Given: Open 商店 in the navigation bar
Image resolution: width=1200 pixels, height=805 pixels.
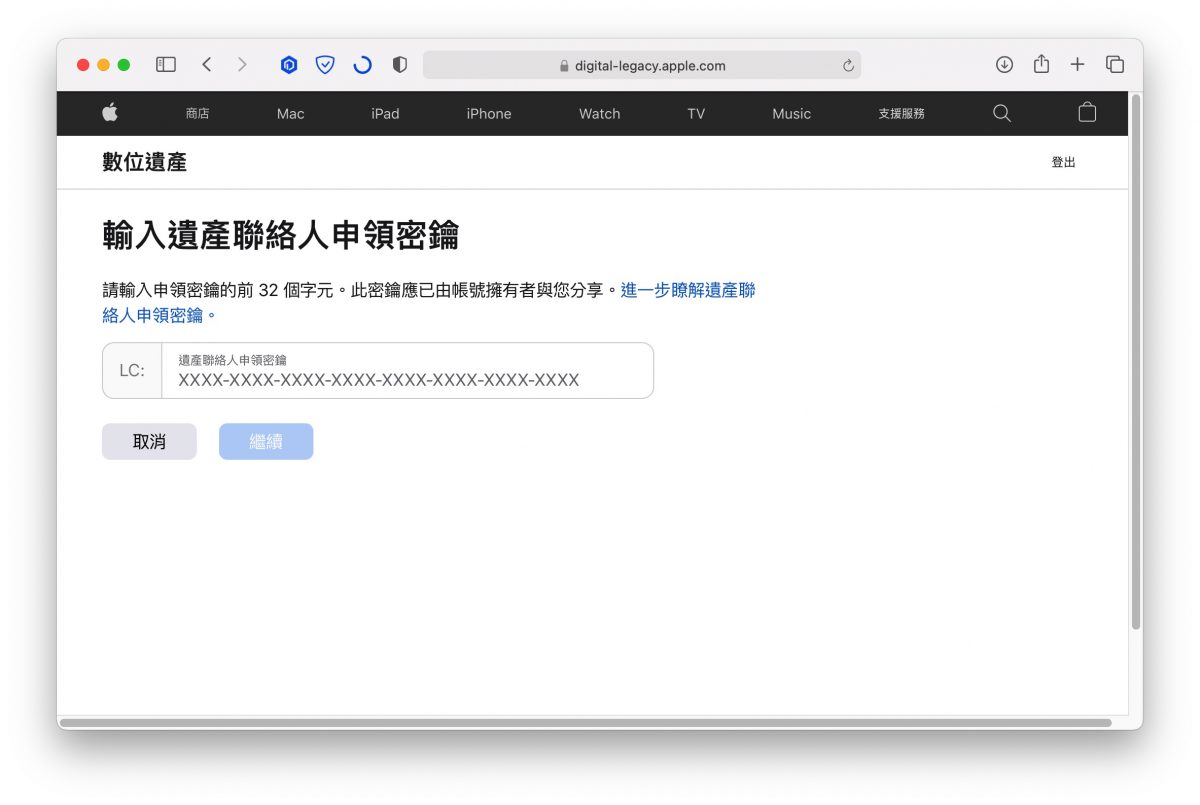Looking at the screenshot, I should pyautogui.click(x=197, y=114).
